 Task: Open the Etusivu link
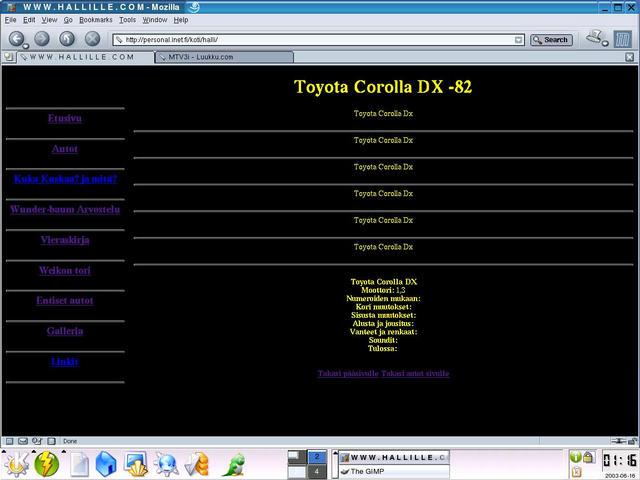tap(64, 118)
